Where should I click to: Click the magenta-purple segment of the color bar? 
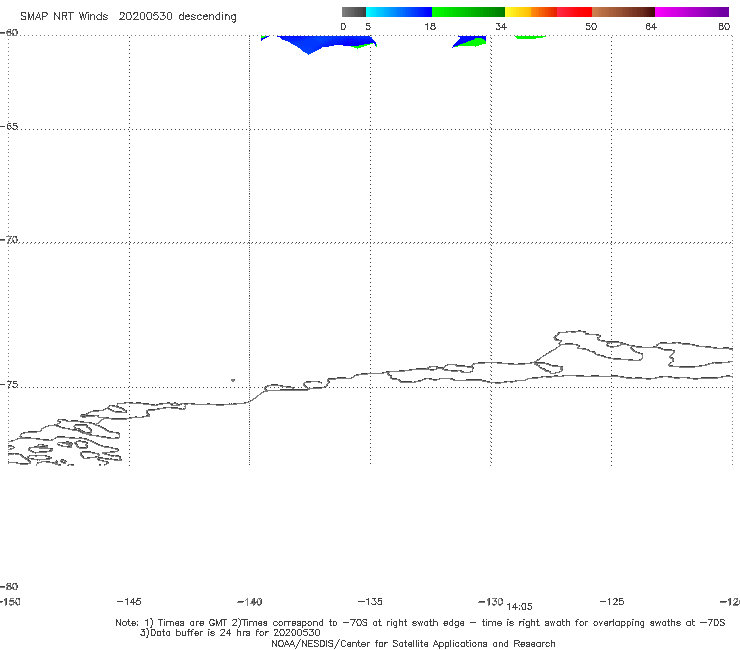(x=691, y=12)
